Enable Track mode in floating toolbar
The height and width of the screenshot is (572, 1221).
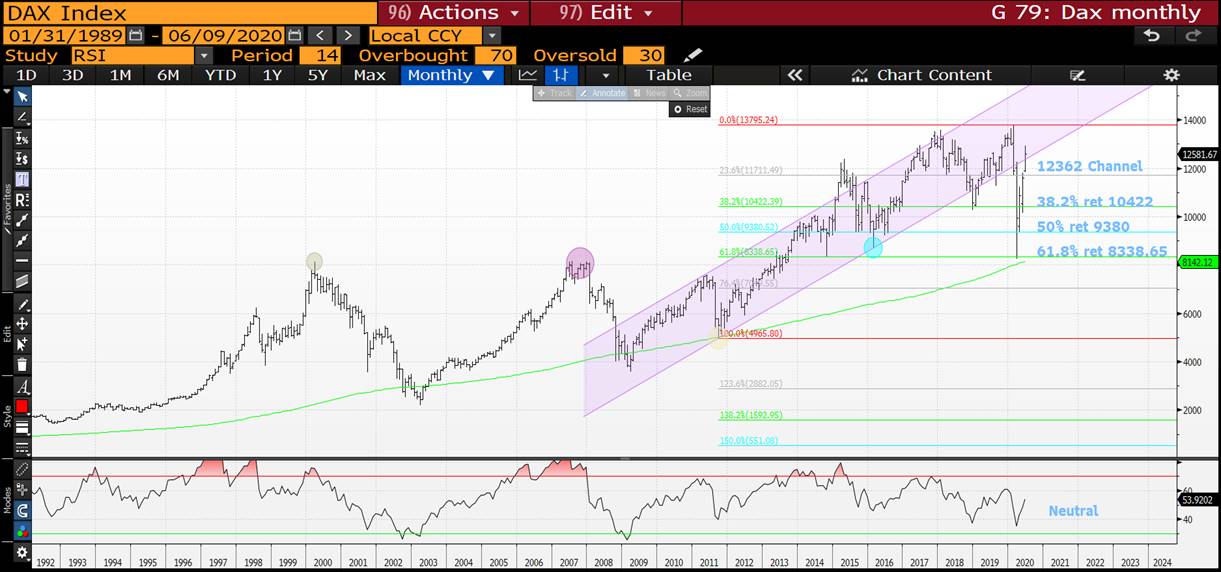[x=555, y=93]
